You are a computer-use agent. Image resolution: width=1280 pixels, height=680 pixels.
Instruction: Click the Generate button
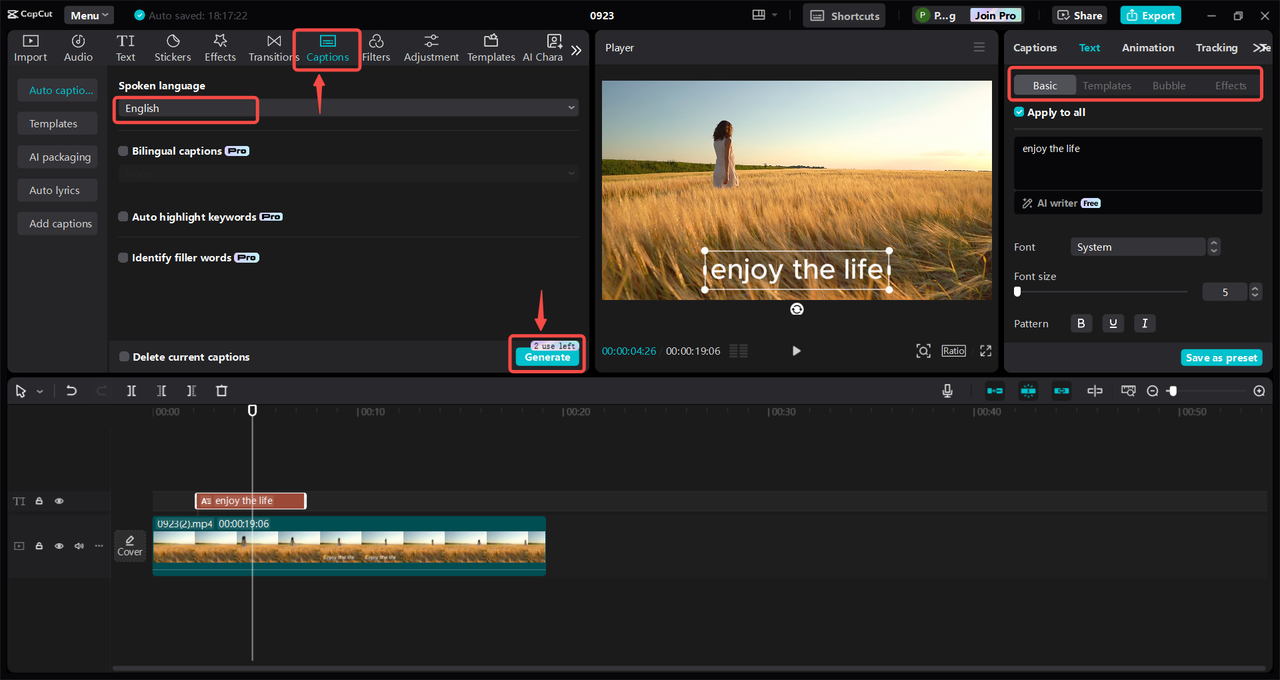(x=547, y=357)
